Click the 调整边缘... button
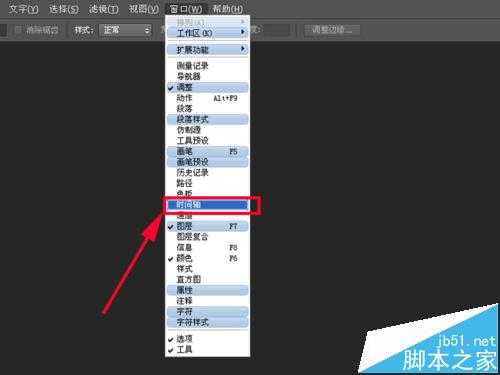 pos(332,30)
